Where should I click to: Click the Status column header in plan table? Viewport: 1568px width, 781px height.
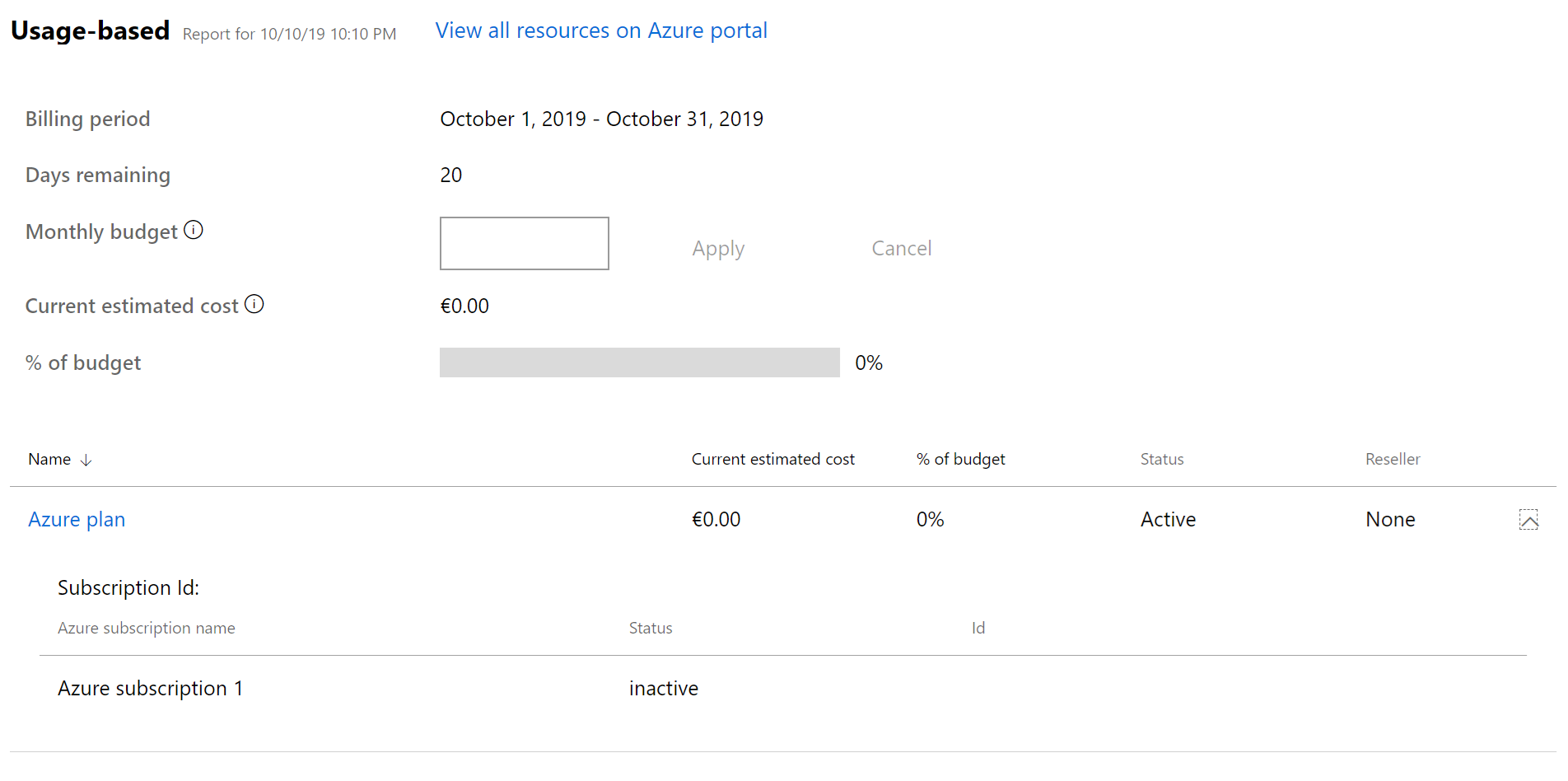click(1161, 460)
